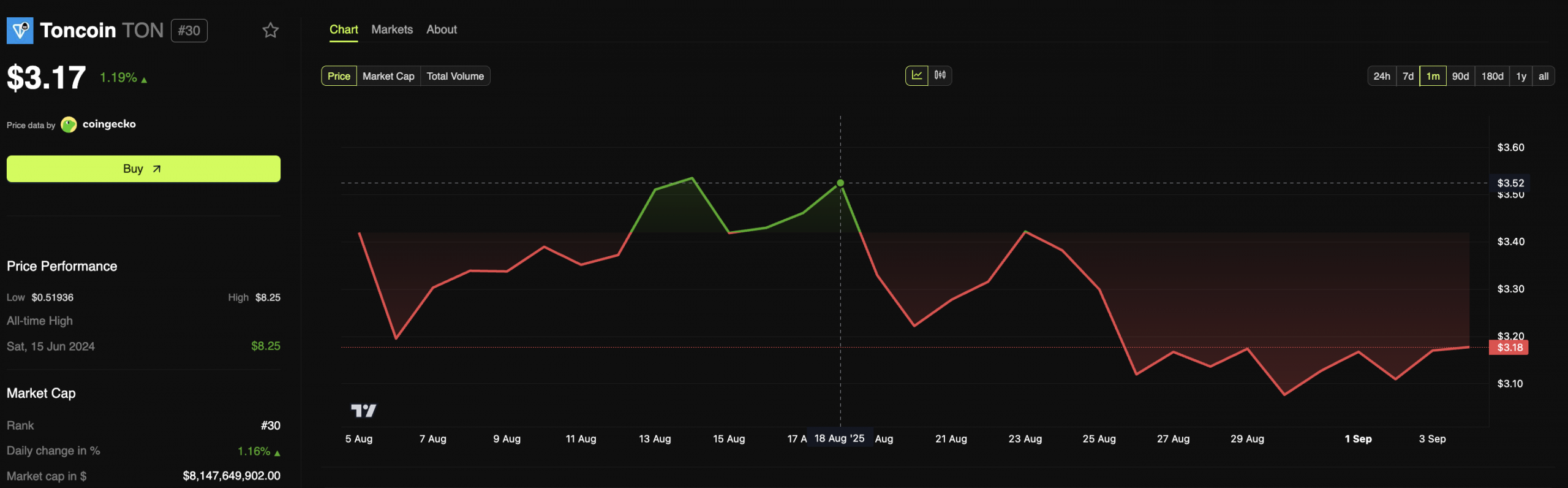Select the Price data toggle
This screenshot has height=488, width=1568.
(x=339, y=76)
